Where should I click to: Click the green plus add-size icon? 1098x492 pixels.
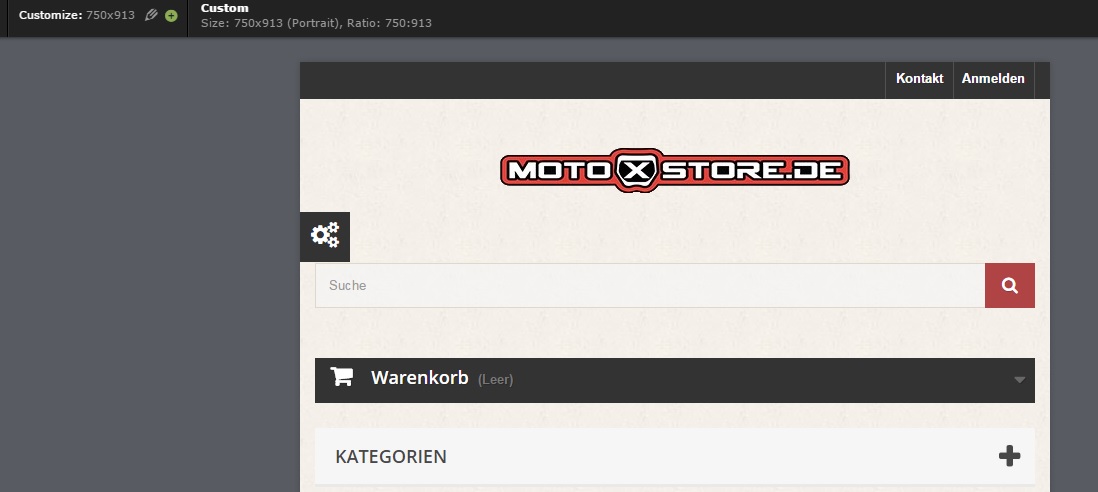pos(171,15)
